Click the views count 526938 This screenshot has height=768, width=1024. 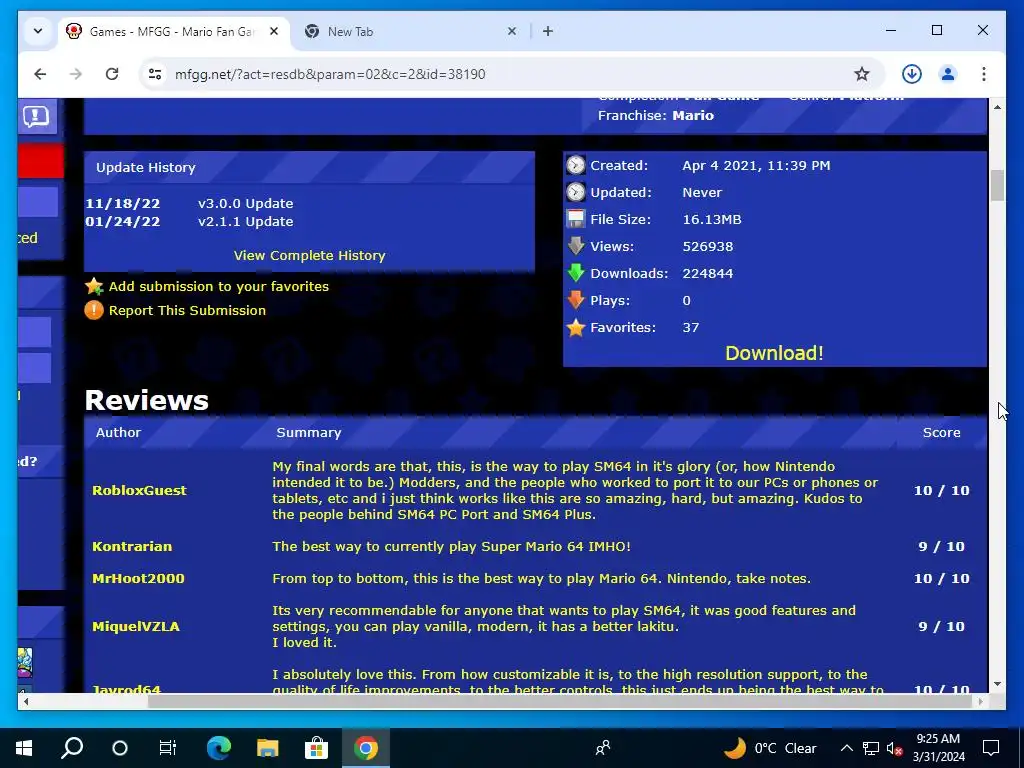[708, 246]
